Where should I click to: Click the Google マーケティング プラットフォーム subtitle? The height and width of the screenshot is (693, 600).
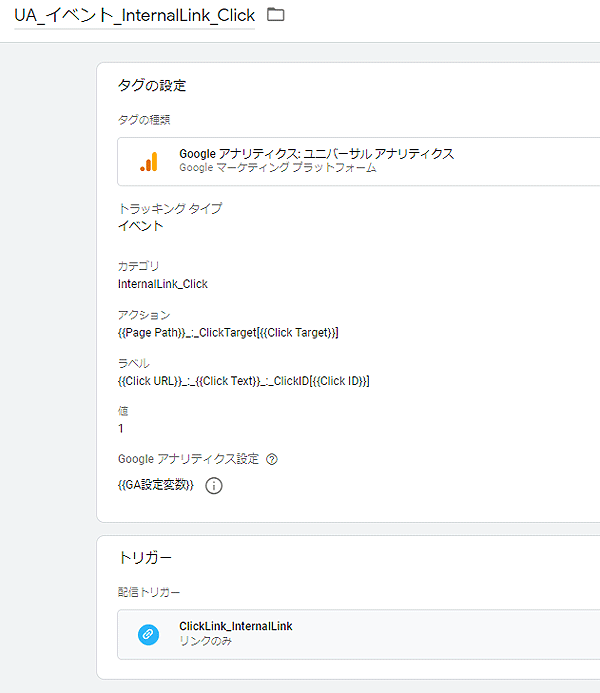pos(278,168)
